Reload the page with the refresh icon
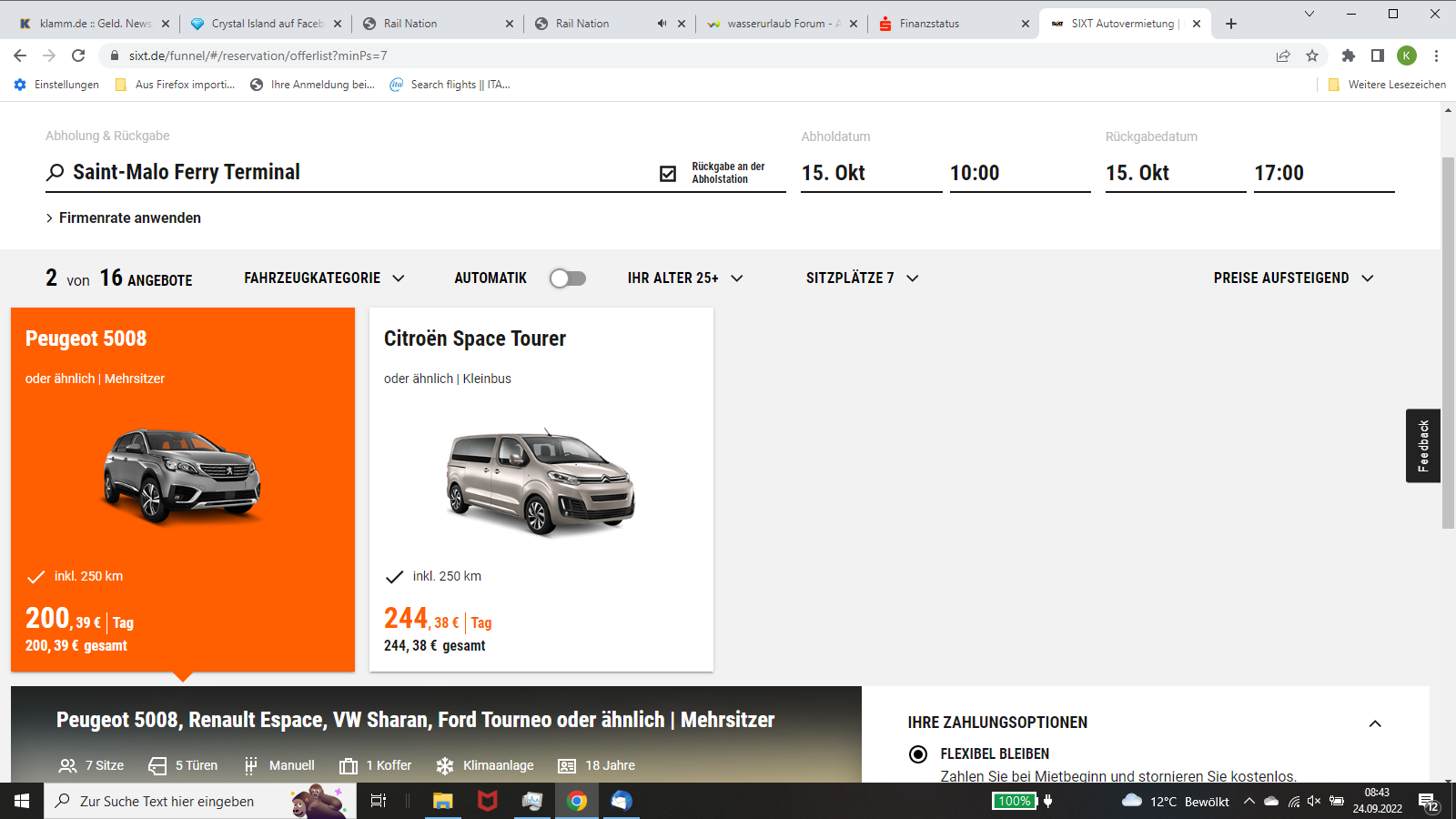The height and width of the screenshot is (819, 1456). coord(78,56)
